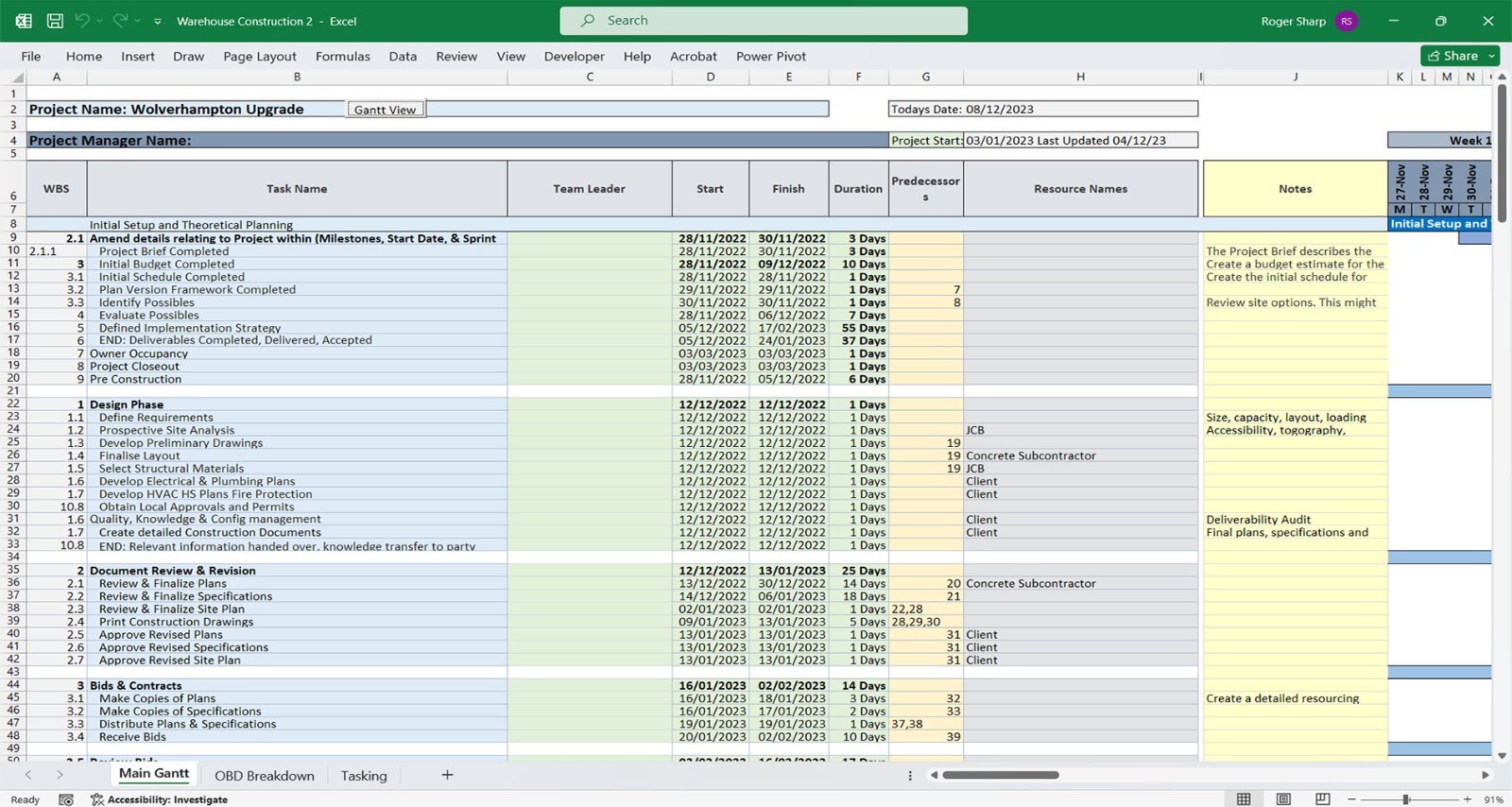
Task: Click the Search box in title bar
Action: click(764, 21)
